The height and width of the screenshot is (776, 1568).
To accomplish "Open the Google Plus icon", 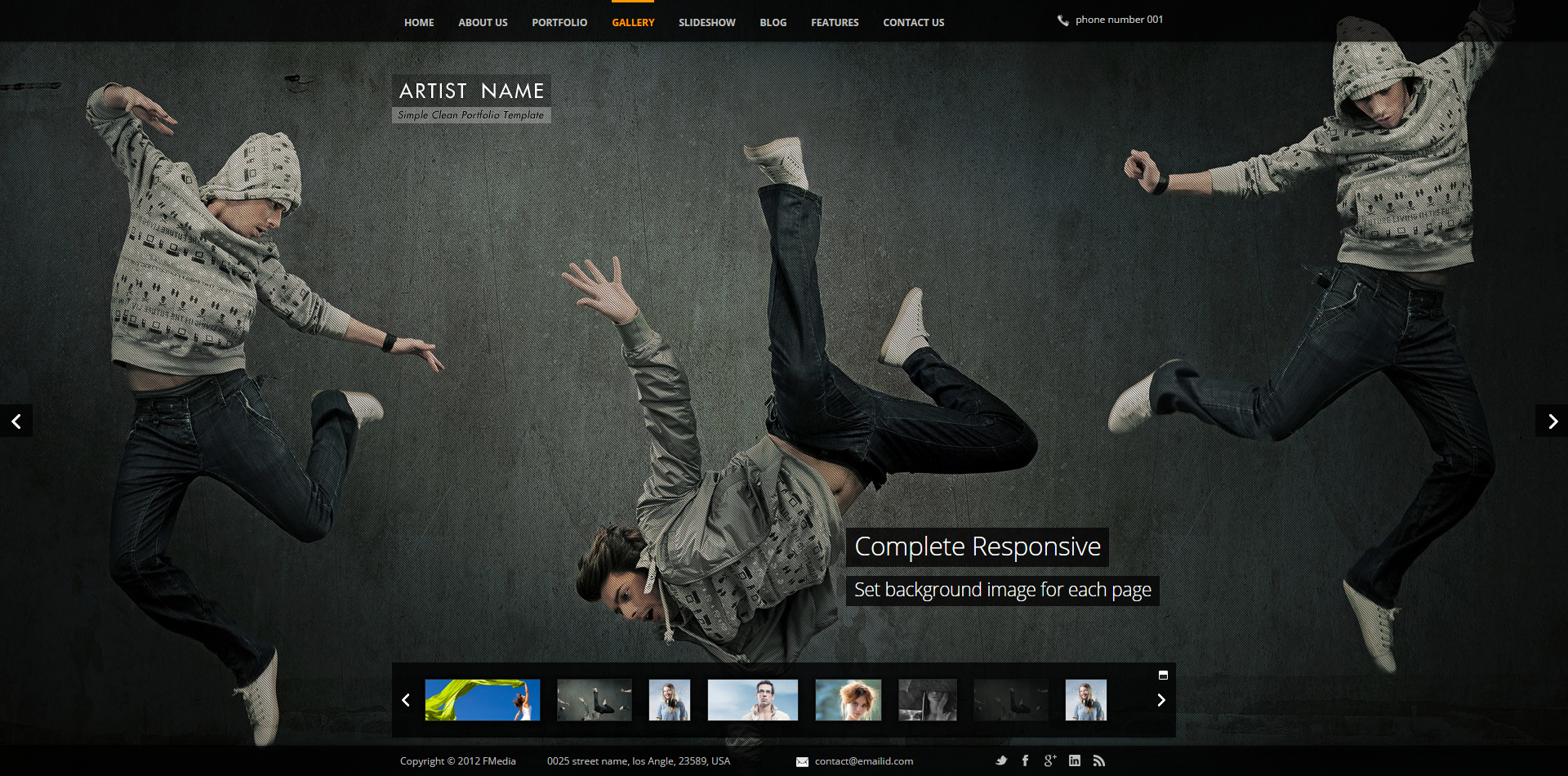I will 1050,760.
